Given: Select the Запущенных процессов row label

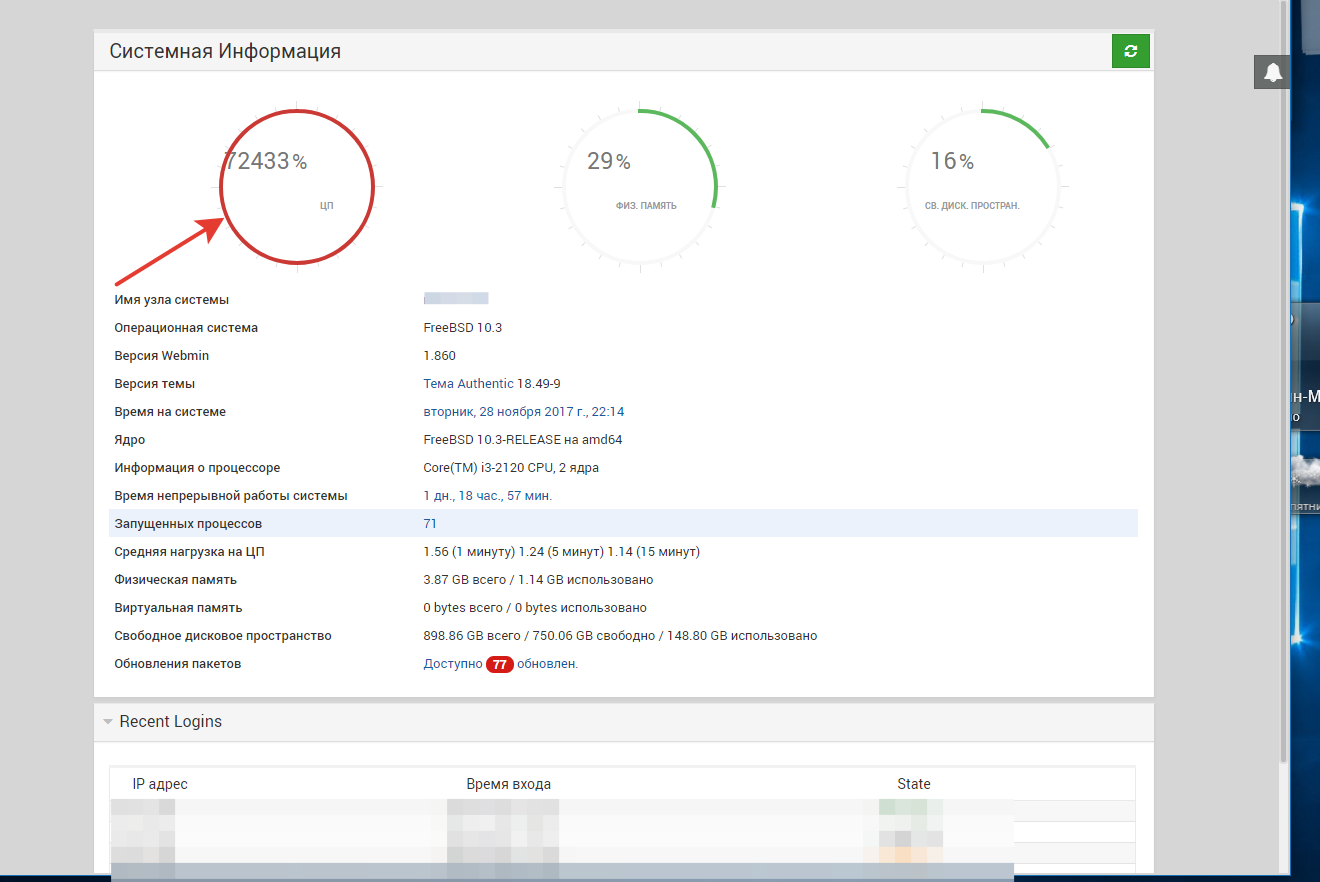Looking at the screenshot, I should click(x=188, y=524).
